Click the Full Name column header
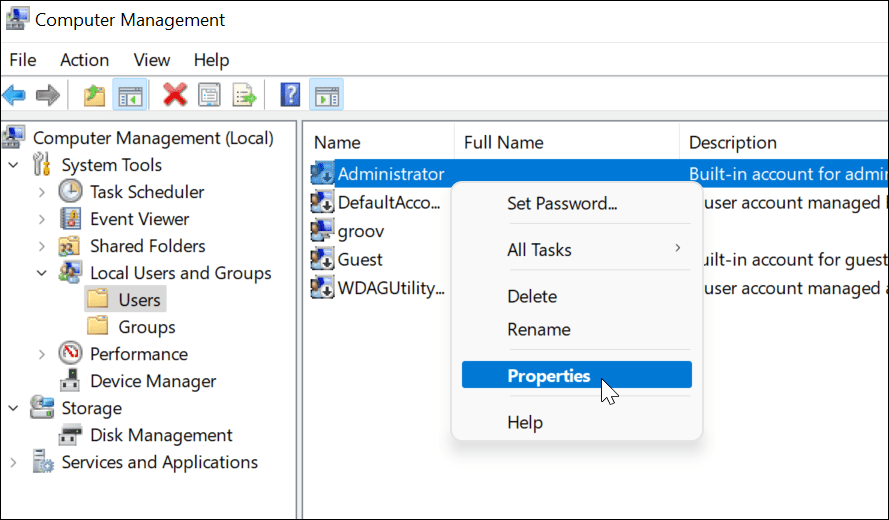 [504, 142]
